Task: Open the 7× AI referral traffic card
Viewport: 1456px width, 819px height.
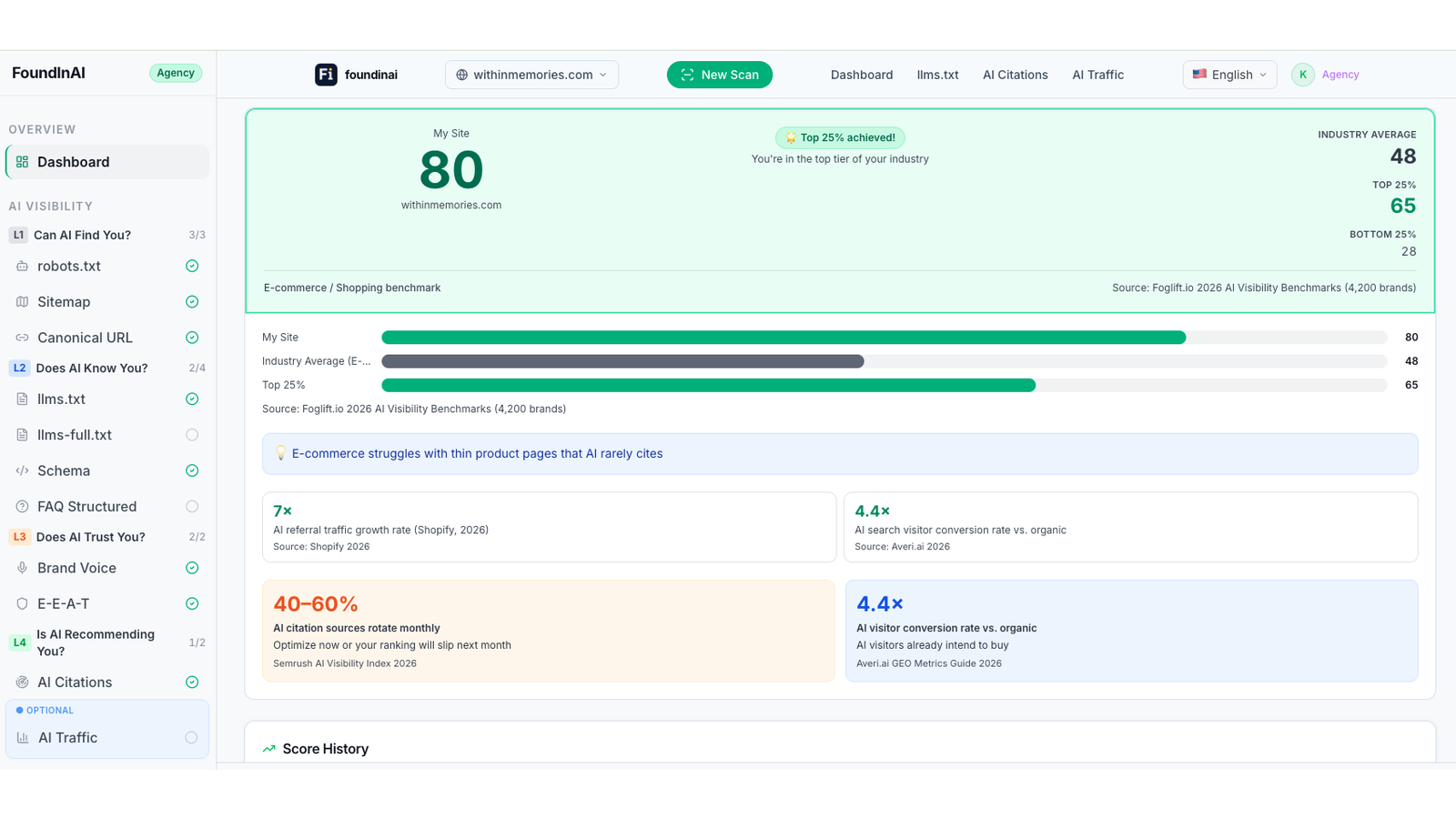Action: pos(549,527)
